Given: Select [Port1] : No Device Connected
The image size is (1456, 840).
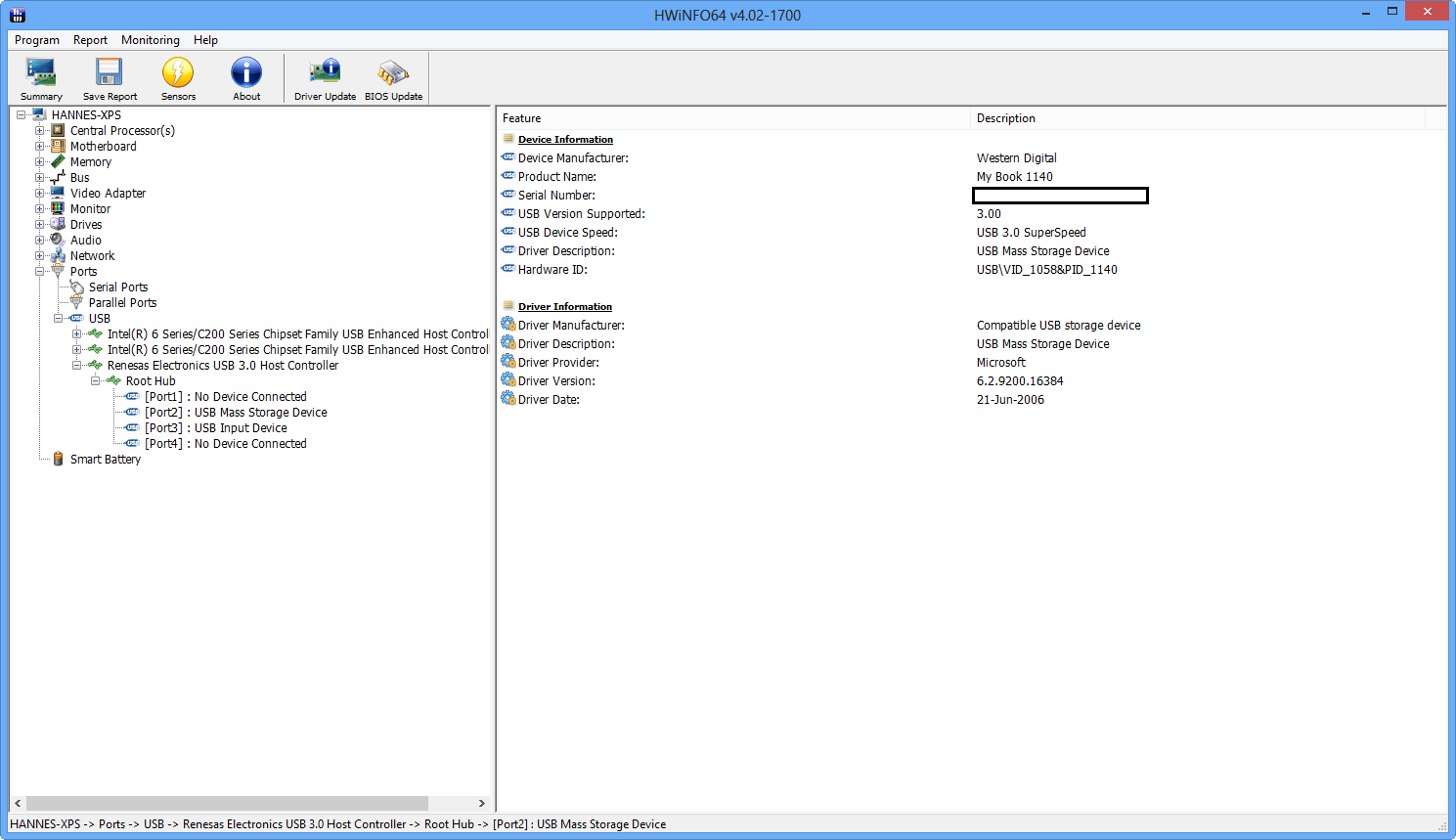Looking at the screenshot, I should coord(226,396).
